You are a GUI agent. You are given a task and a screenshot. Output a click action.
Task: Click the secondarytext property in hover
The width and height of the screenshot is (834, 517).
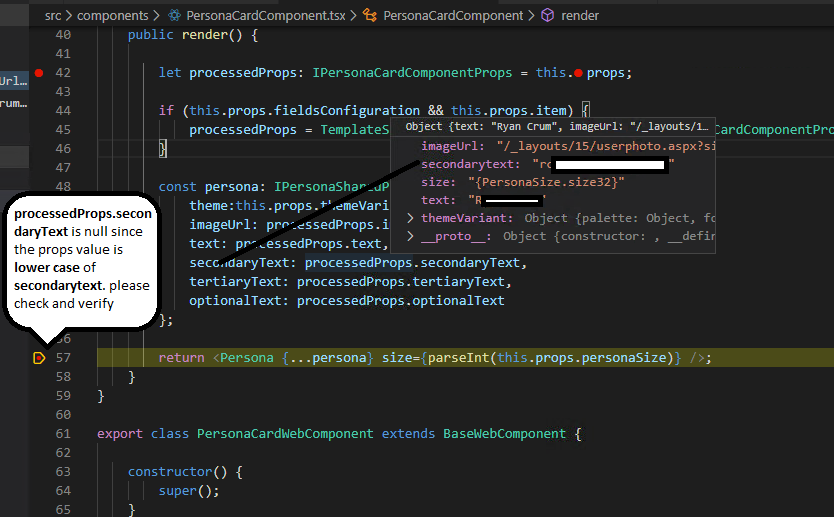468,164
